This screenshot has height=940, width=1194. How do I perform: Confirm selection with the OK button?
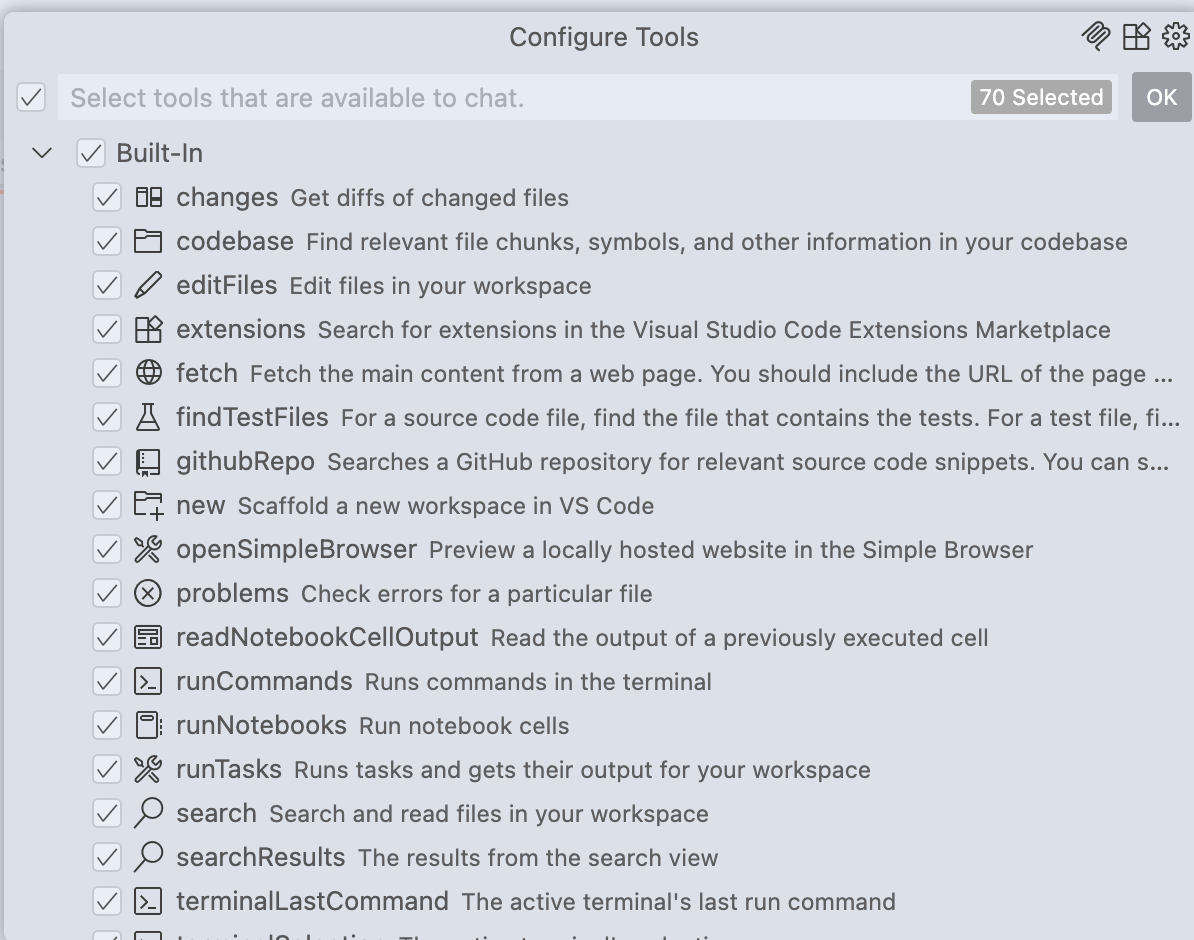click(1161, 98)
